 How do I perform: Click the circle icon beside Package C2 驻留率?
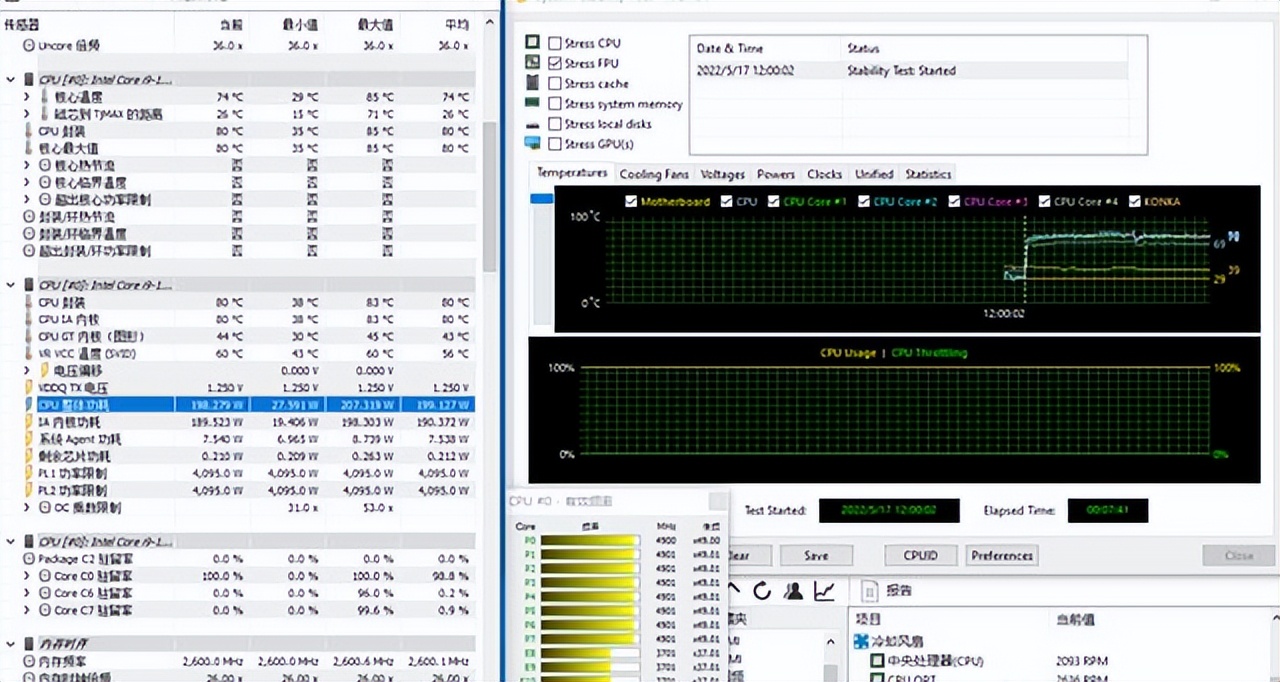(29, 559)
